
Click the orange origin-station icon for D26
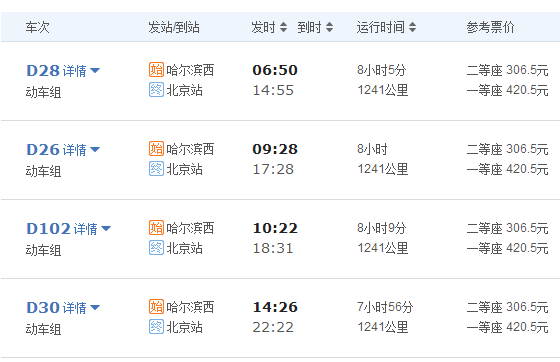coord(156,149)
